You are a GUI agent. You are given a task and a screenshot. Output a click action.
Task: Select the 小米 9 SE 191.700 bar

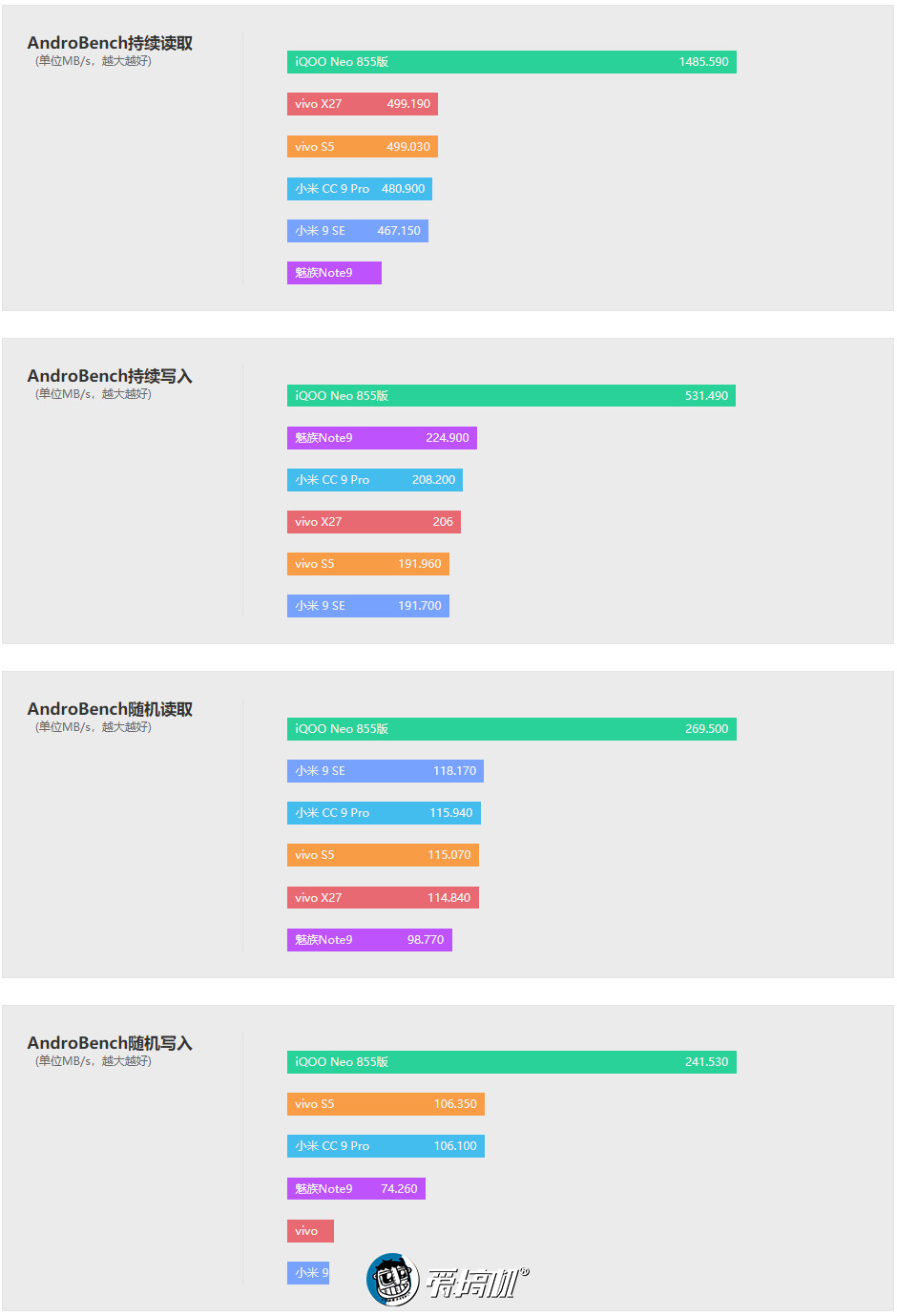click(x=368, y=606)
